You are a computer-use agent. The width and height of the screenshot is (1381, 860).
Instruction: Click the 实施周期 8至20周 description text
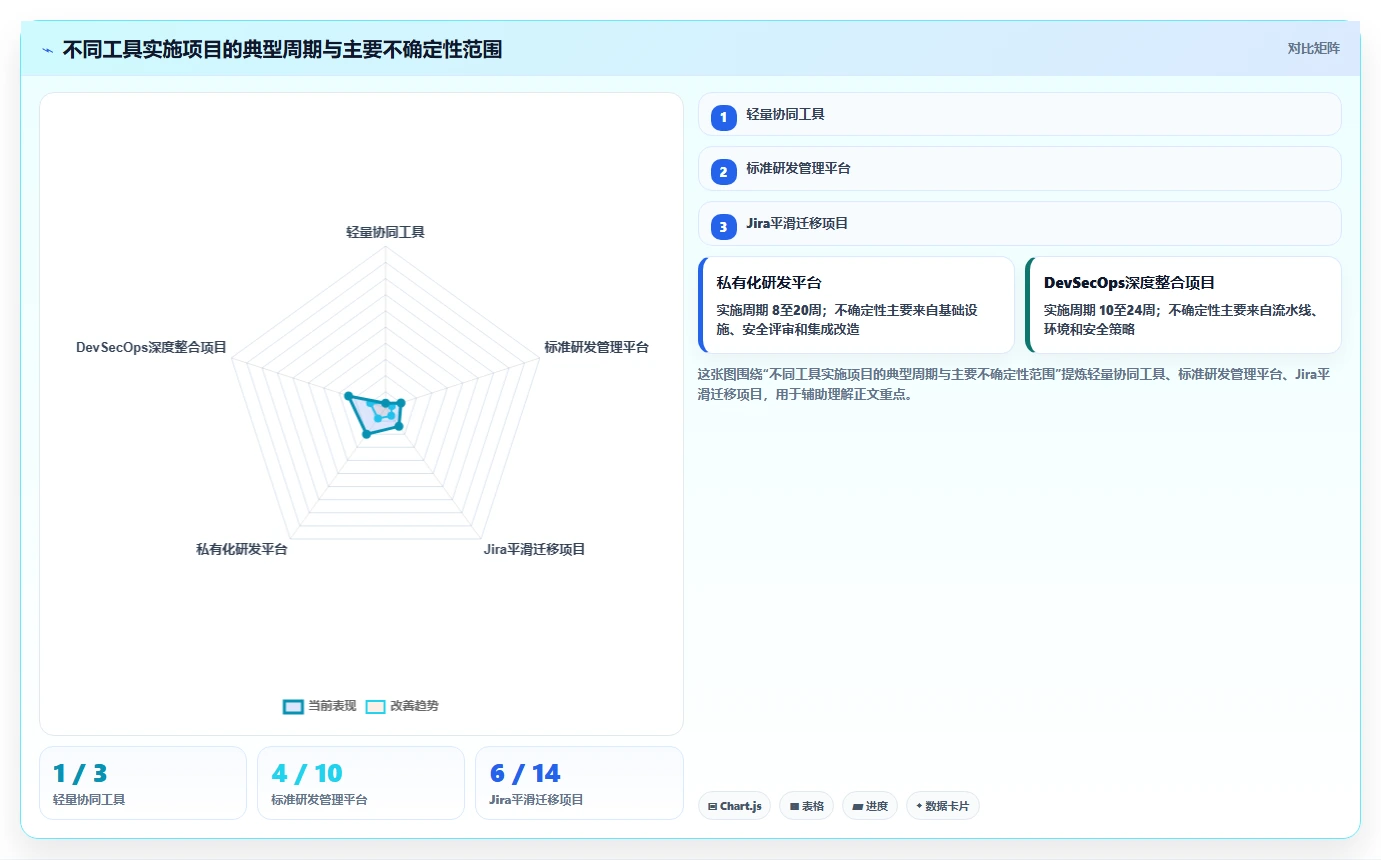(x=847, y=319)
